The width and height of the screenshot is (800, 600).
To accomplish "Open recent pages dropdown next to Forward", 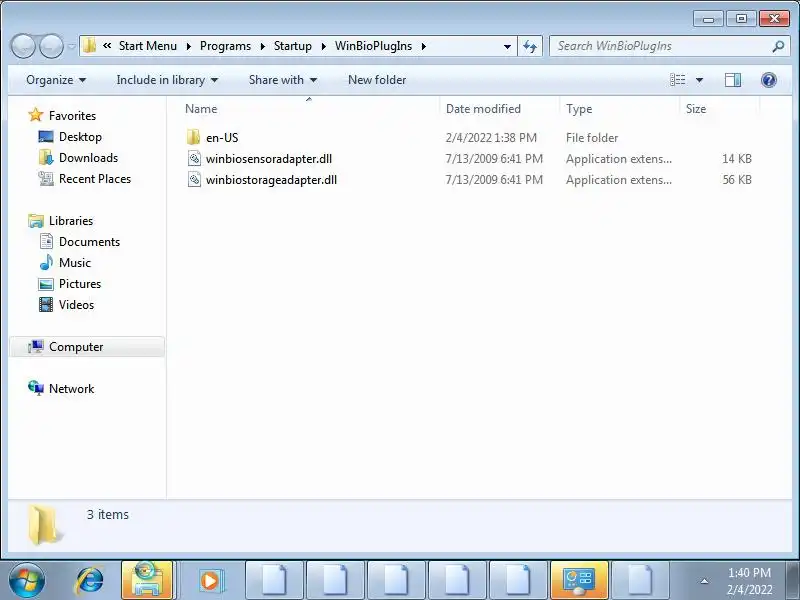I will pos(71,46).
